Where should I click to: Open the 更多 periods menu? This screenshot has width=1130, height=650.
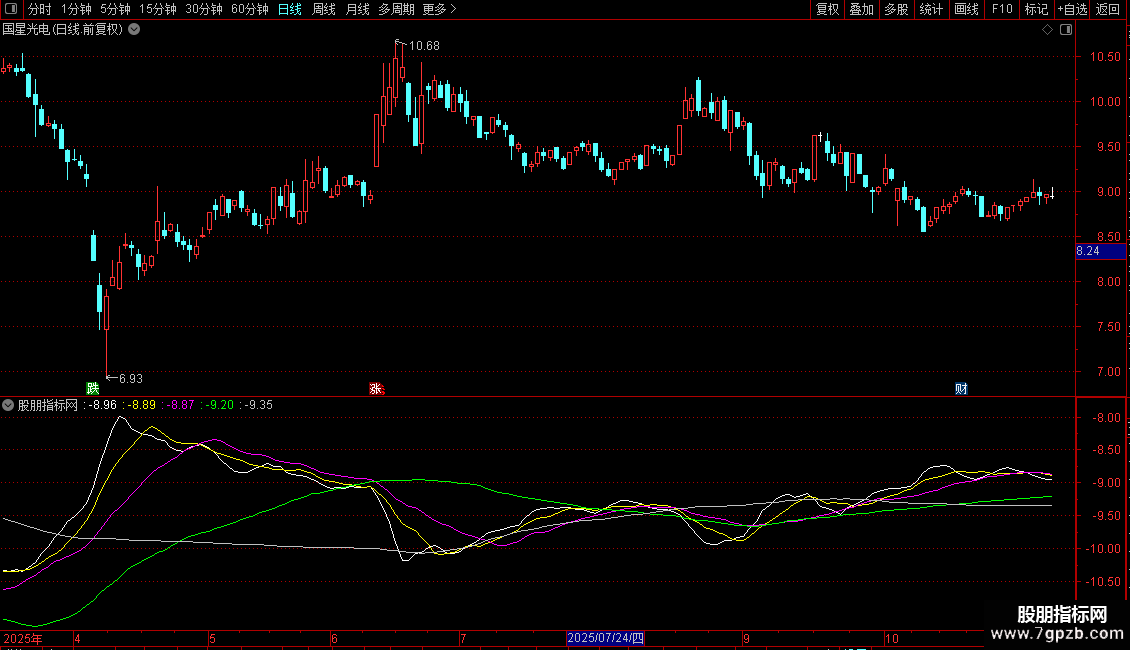(439, 9)
